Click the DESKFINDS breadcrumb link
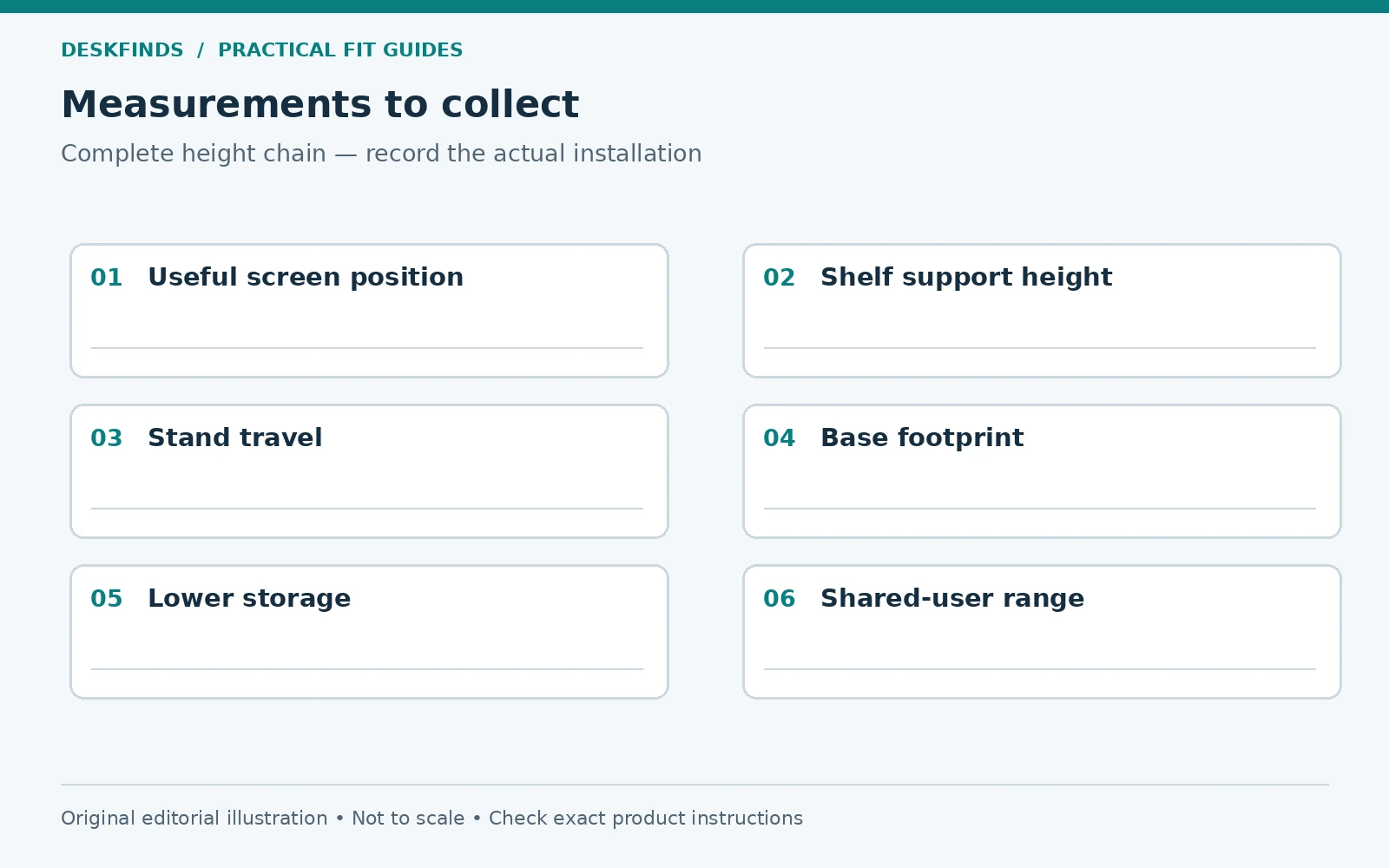Image resolution: width=1389 pixels, height=868 pixels. click(x=122, y=50)
